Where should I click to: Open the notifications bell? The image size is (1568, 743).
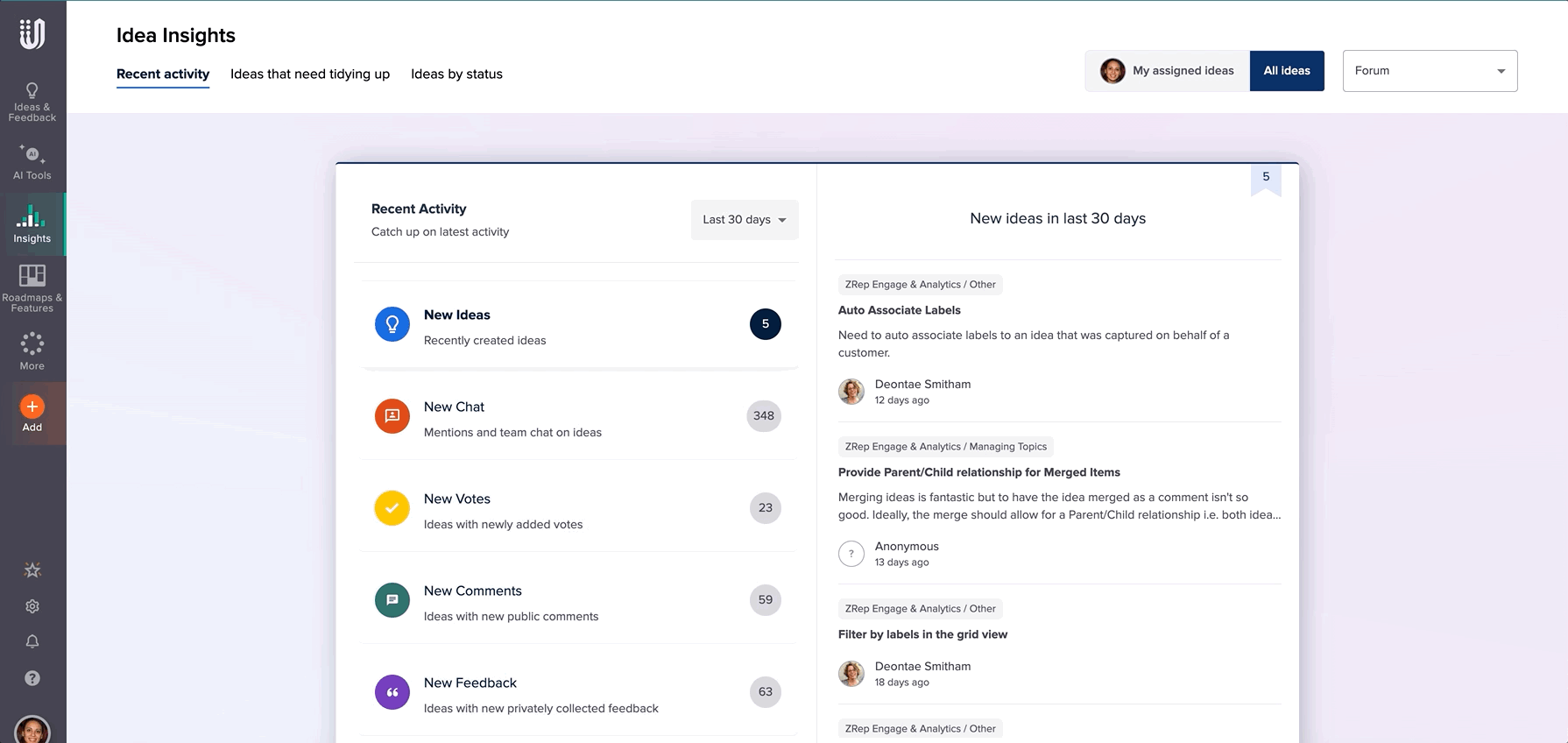(32, 641)
